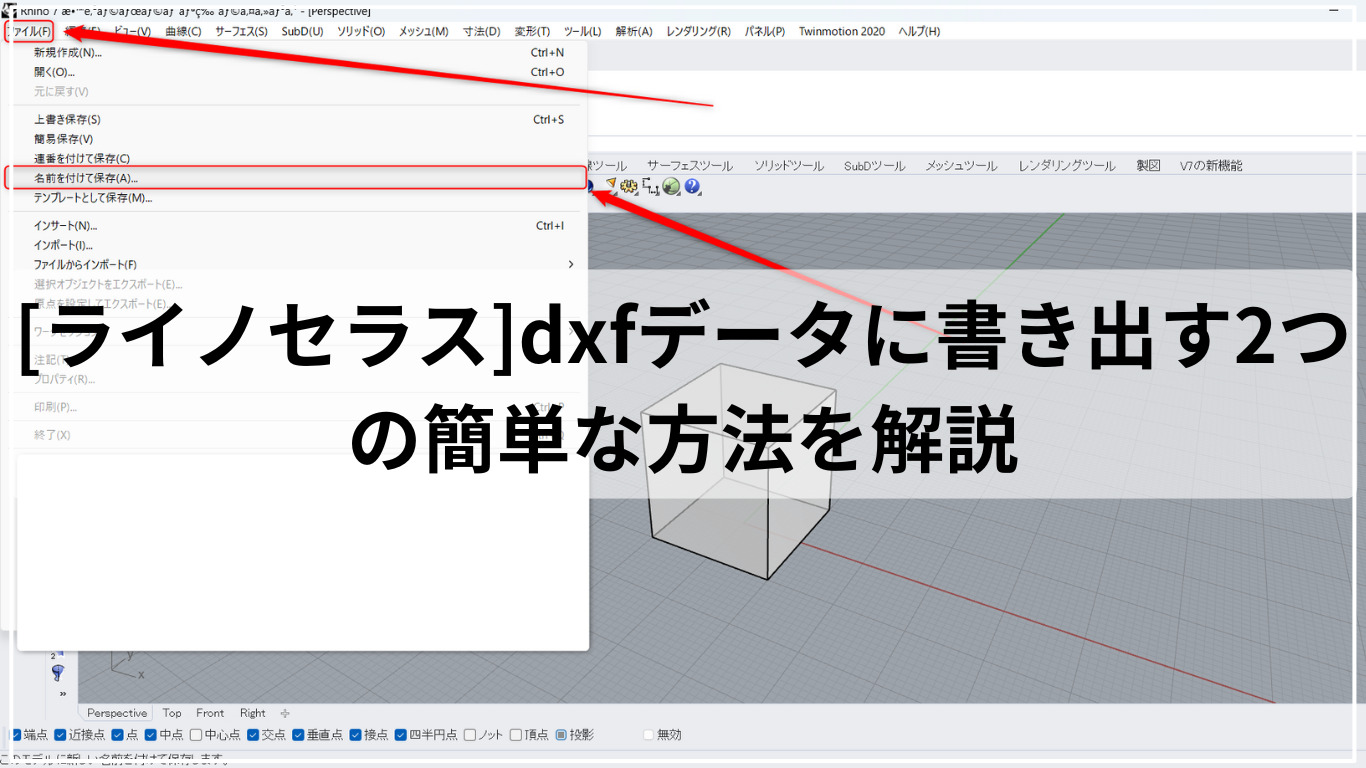Screen dimensions: 1366x768
Task: Open the SubD(U) menu
Action: tap(302, 31)
